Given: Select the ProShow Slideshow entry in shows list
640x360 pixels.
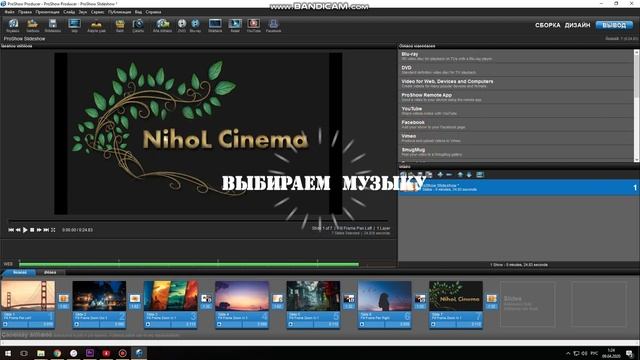Looking at the screenshot, I should point(518,187).
